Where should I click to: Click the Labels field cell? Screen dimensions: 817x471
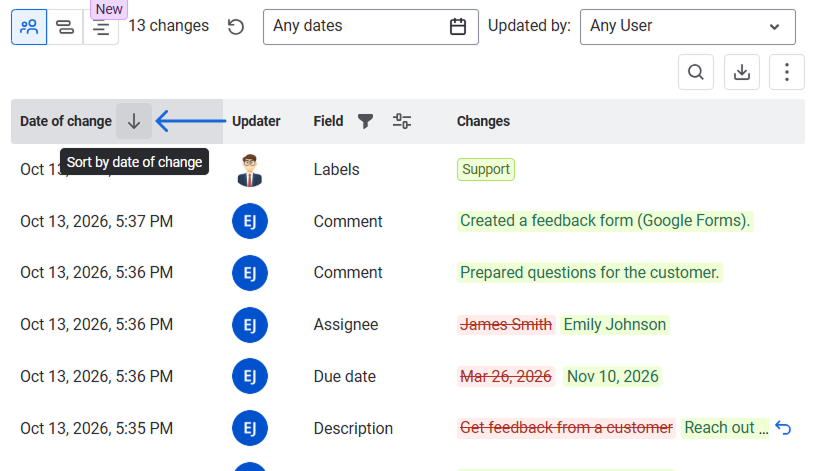tap(336, 170)
